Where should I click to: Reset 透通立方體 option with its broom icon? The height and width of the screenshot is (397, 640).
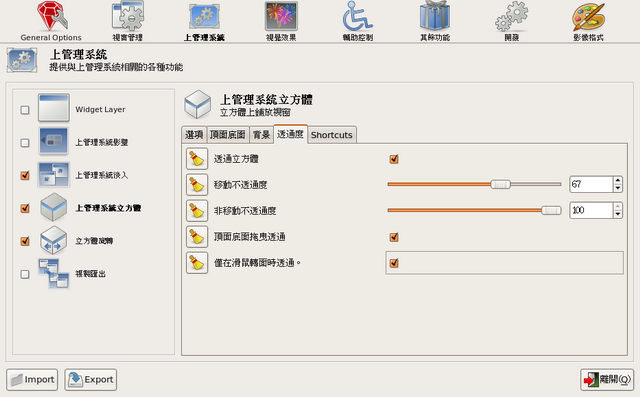coord(197,159)
